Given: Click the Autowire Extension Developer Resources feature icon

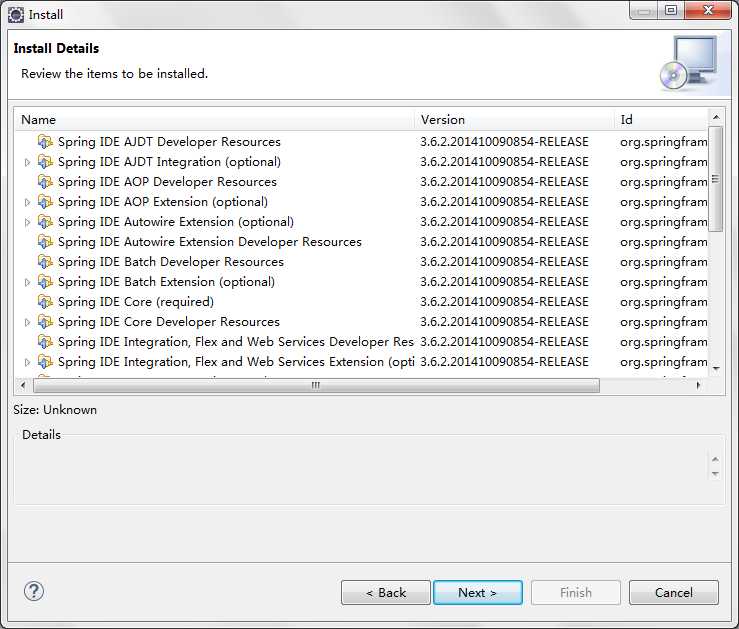Looking at the screenshot, I should [x=45, y=242].
